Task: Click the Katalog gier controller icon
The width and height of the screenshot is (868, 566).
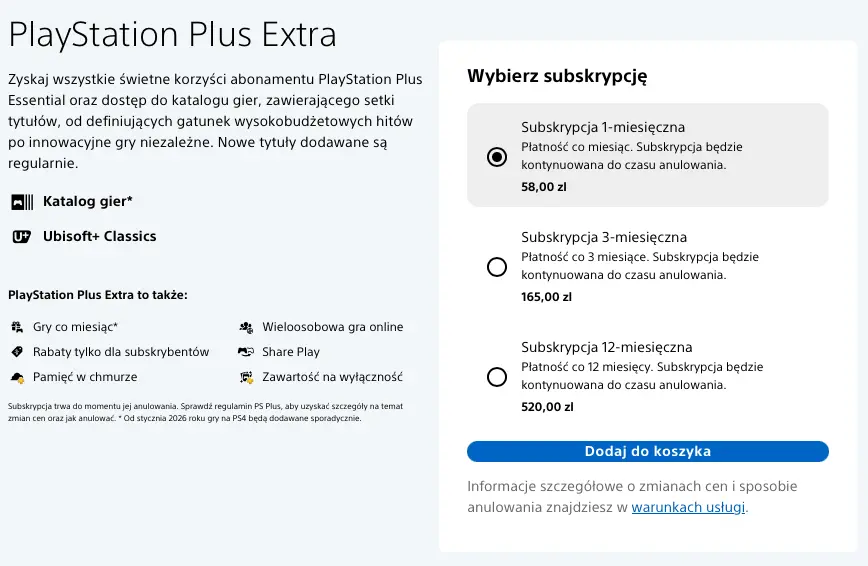Action: [22, 202]
